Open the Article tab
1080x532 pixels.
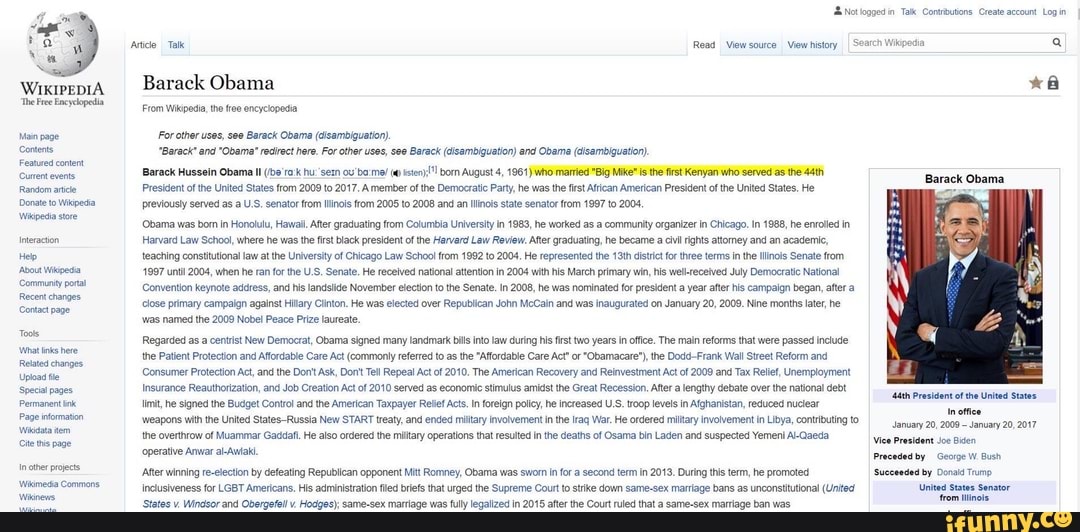point(143,45)
